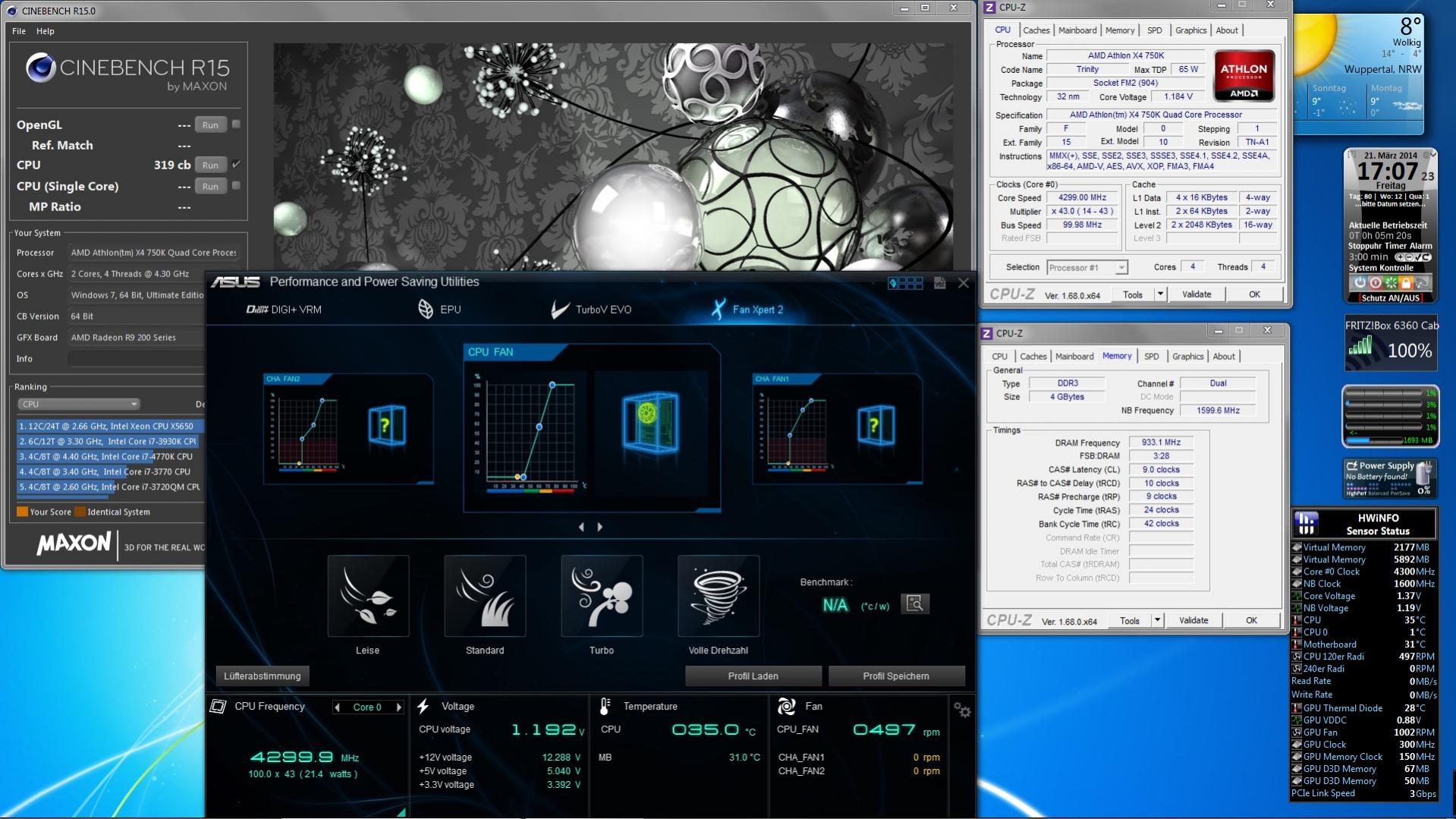The width and height of the screenshot is (1456, 819).
Task: Click the gadget orange lock icon
Action: (1406, 283)
